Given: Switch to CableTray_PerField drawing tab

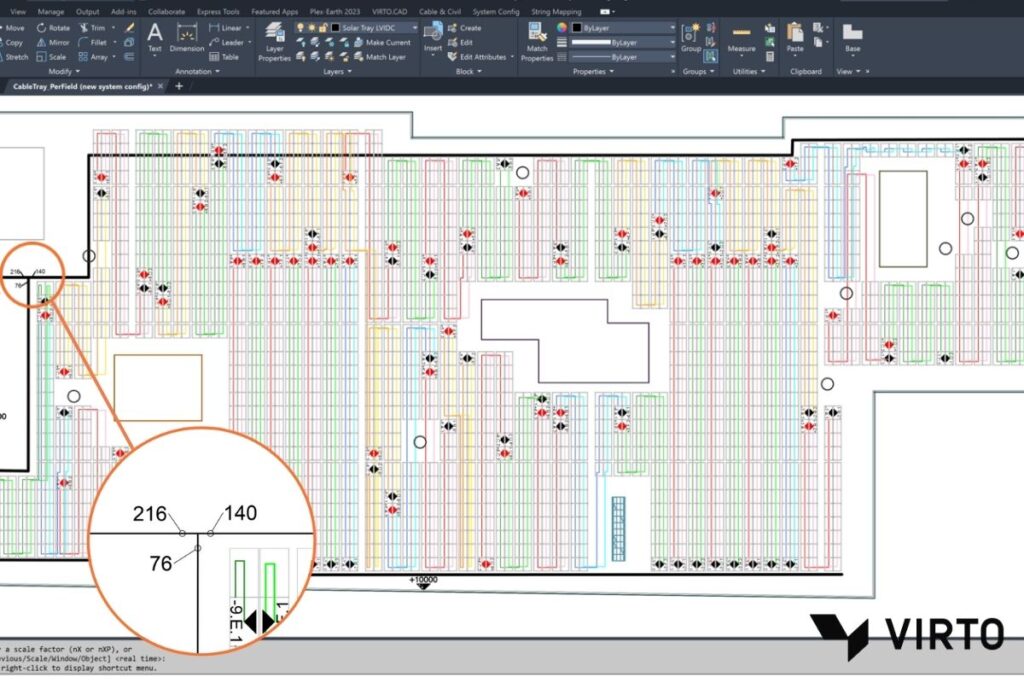Looking at the screenshot, I should tap(82, 86).
